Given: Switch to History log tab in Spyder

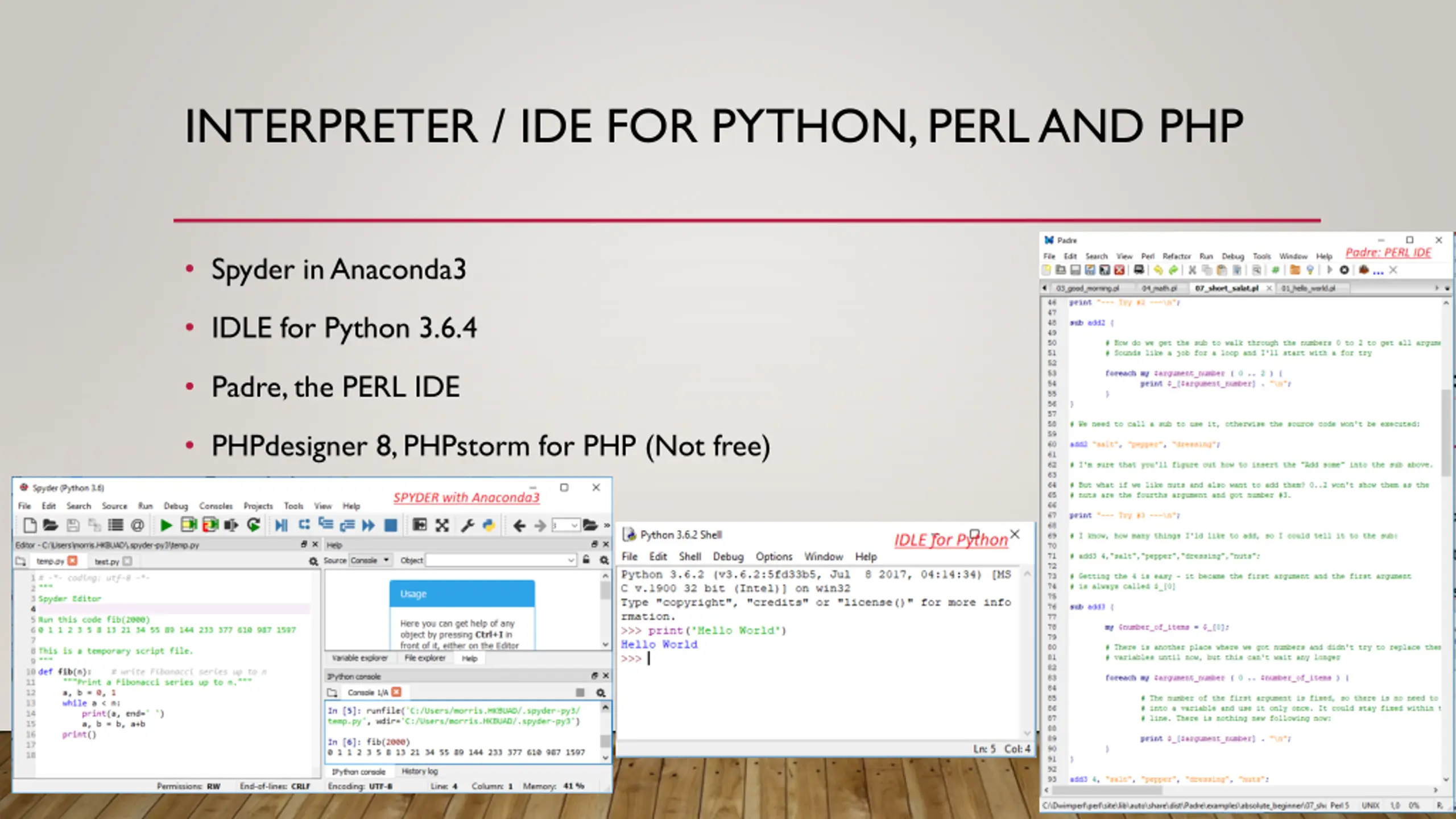Looking at the screenshot, I should (x=420, y=771).
